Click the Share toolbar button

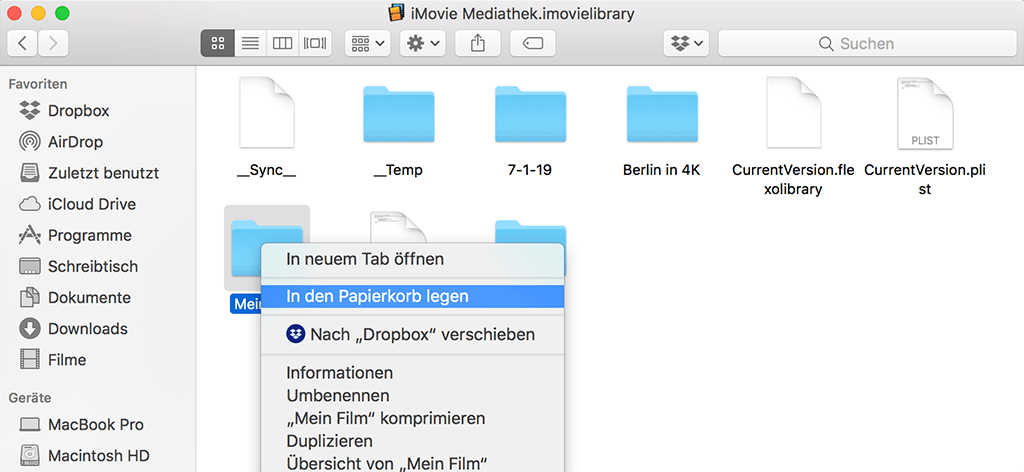pyautogui.click(x=477, y=44)
